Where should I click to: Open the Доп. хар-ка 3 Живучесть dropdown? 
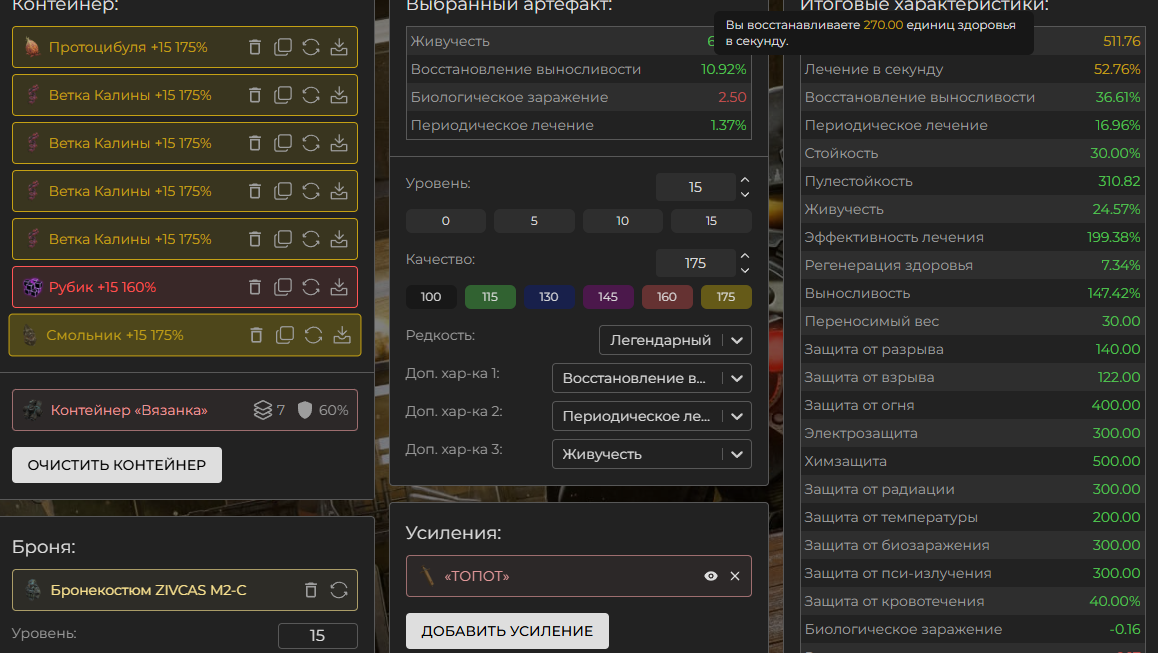651,454
